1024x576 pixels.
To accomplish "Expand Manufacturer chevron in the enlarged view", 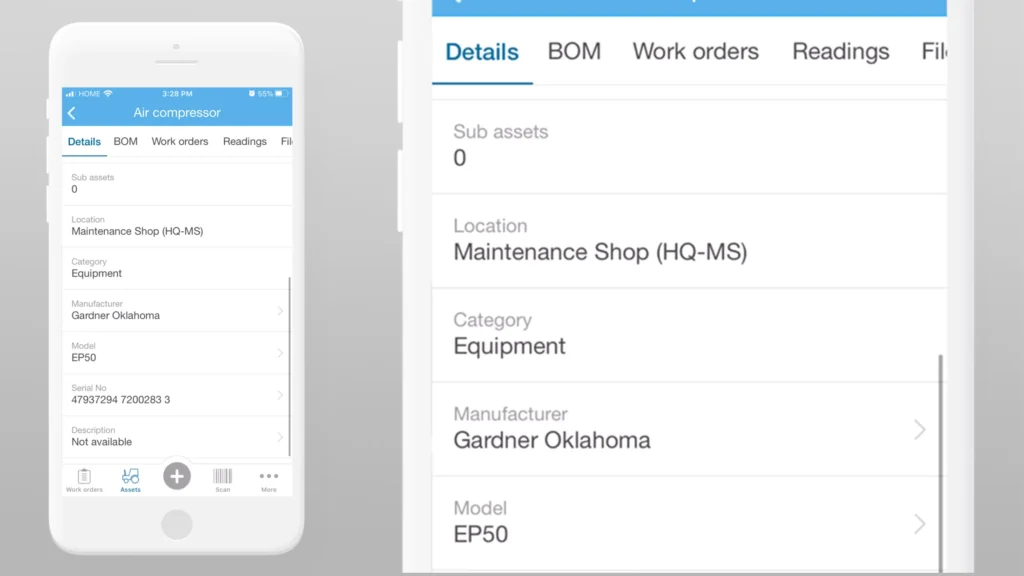I will pyautogui.click(x=920, y=430).
